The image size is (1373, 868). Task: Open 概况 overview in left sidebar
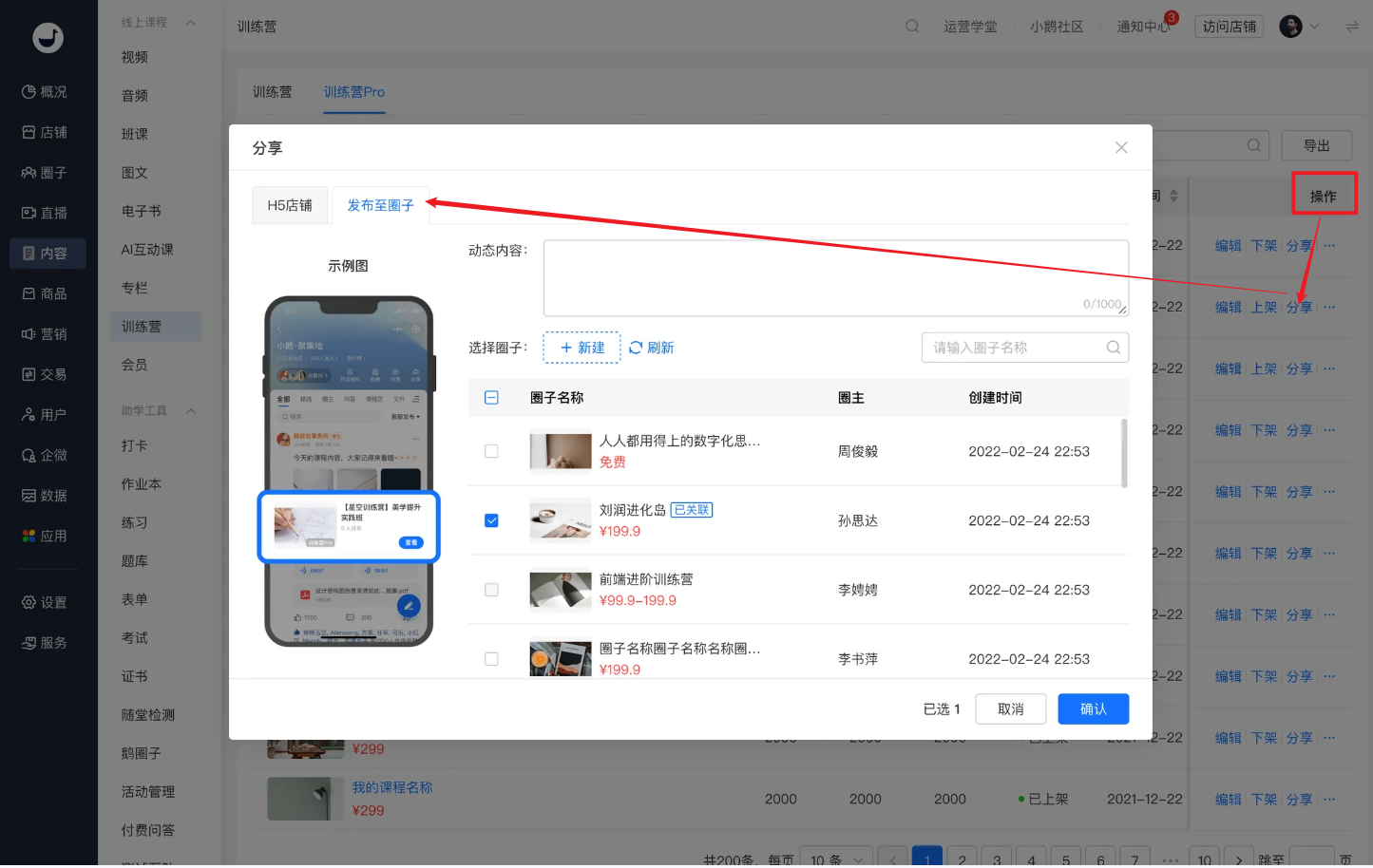click(x=45, y=92)
